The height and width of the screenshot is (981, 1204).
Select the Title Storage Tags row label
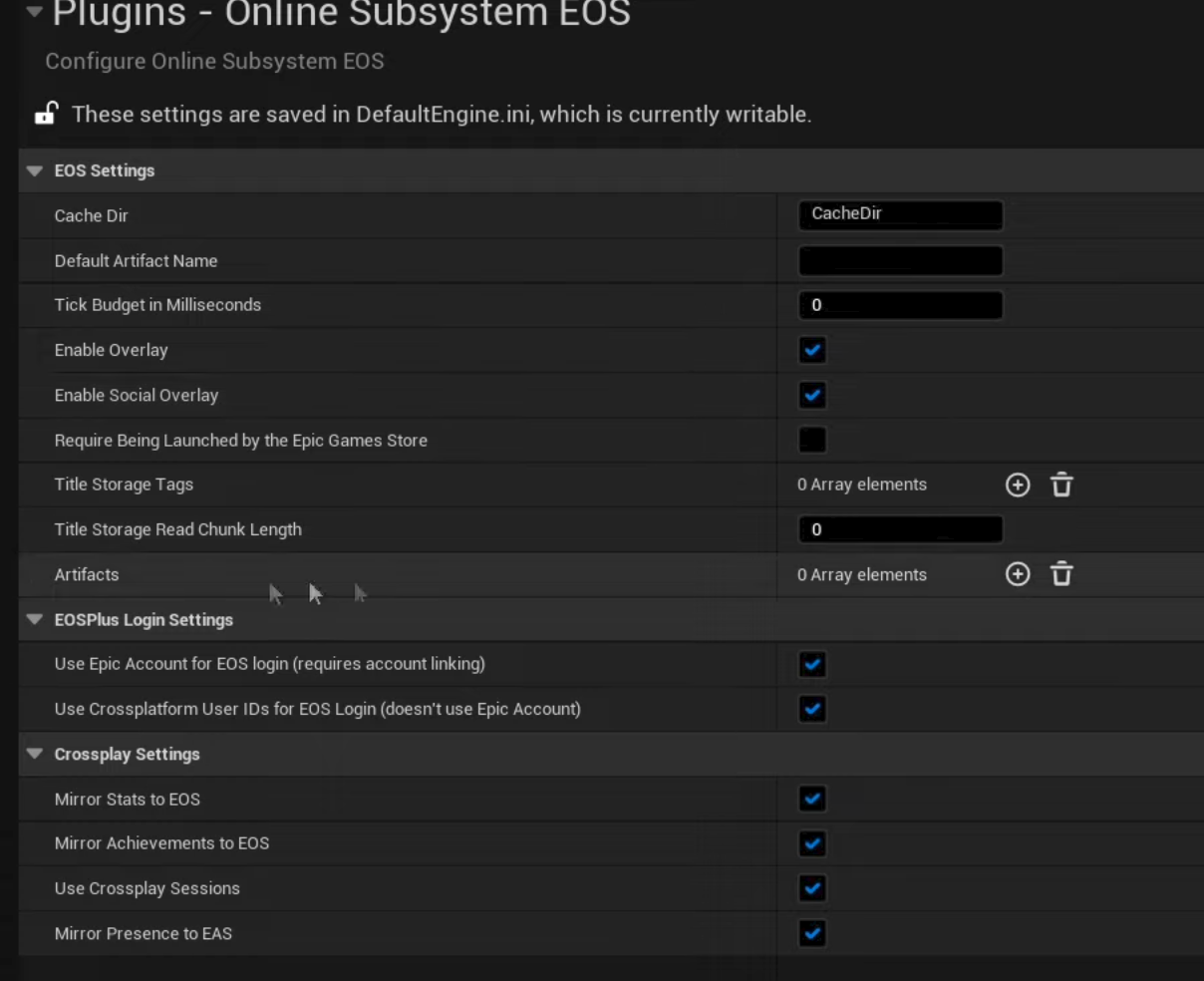point(124,485)
